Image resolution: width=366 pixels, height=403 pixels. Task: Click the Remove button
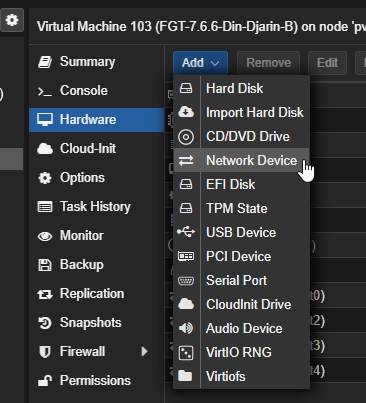[x=268, y=63]
